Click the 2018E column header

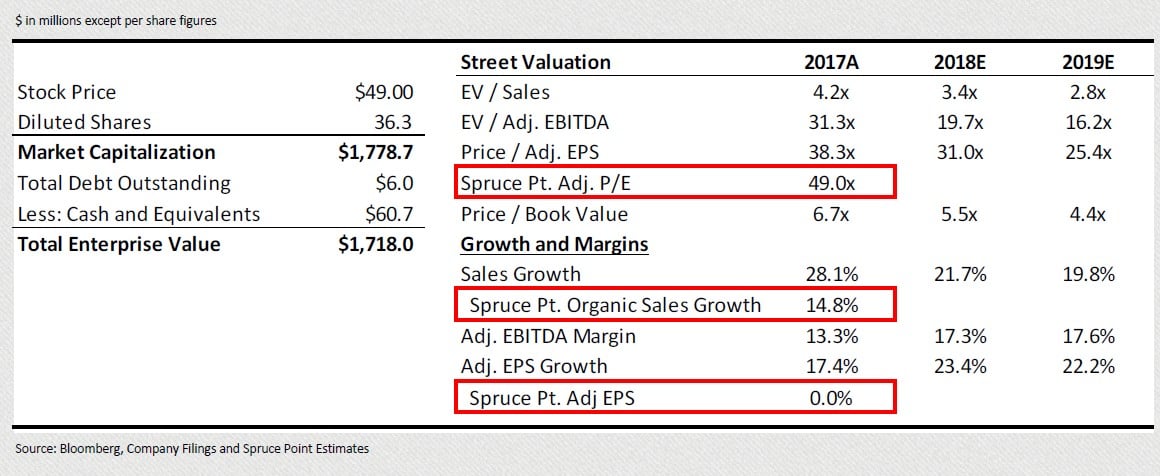[960, 62]
